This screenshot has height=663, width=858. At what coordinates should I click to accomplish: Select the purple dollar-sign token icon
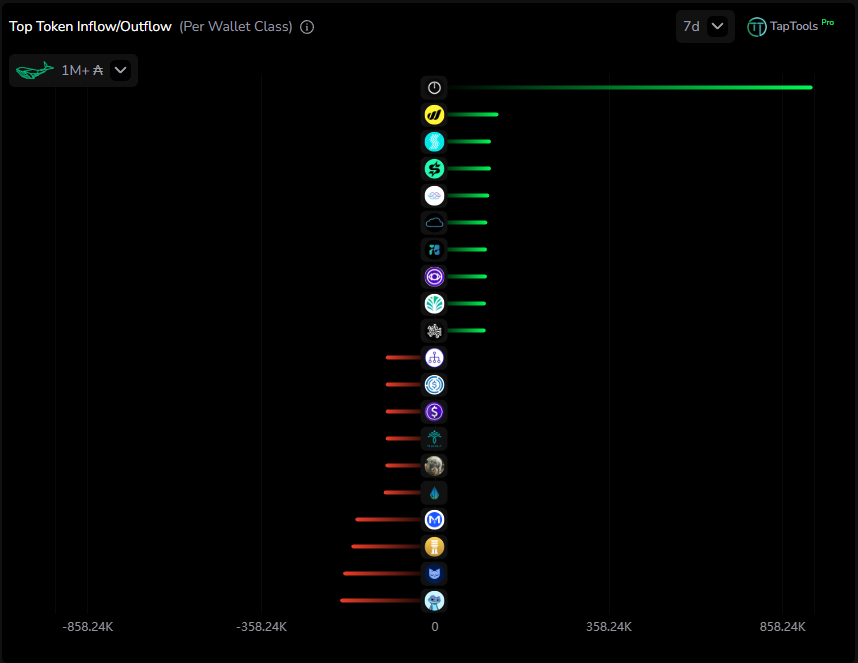[x=434, y=411]
